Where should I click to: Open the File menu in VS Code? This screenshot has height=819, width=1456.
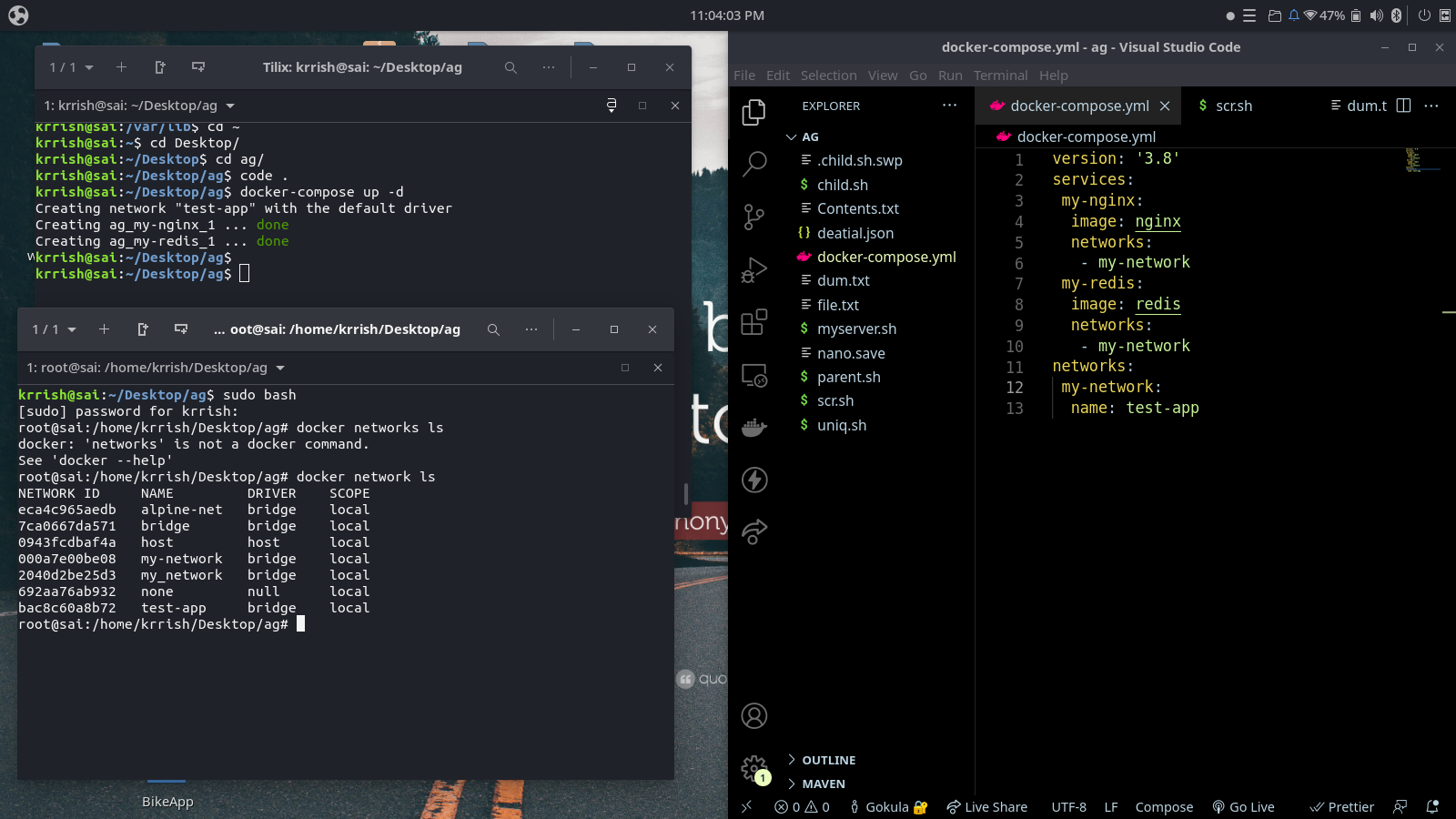744,76
